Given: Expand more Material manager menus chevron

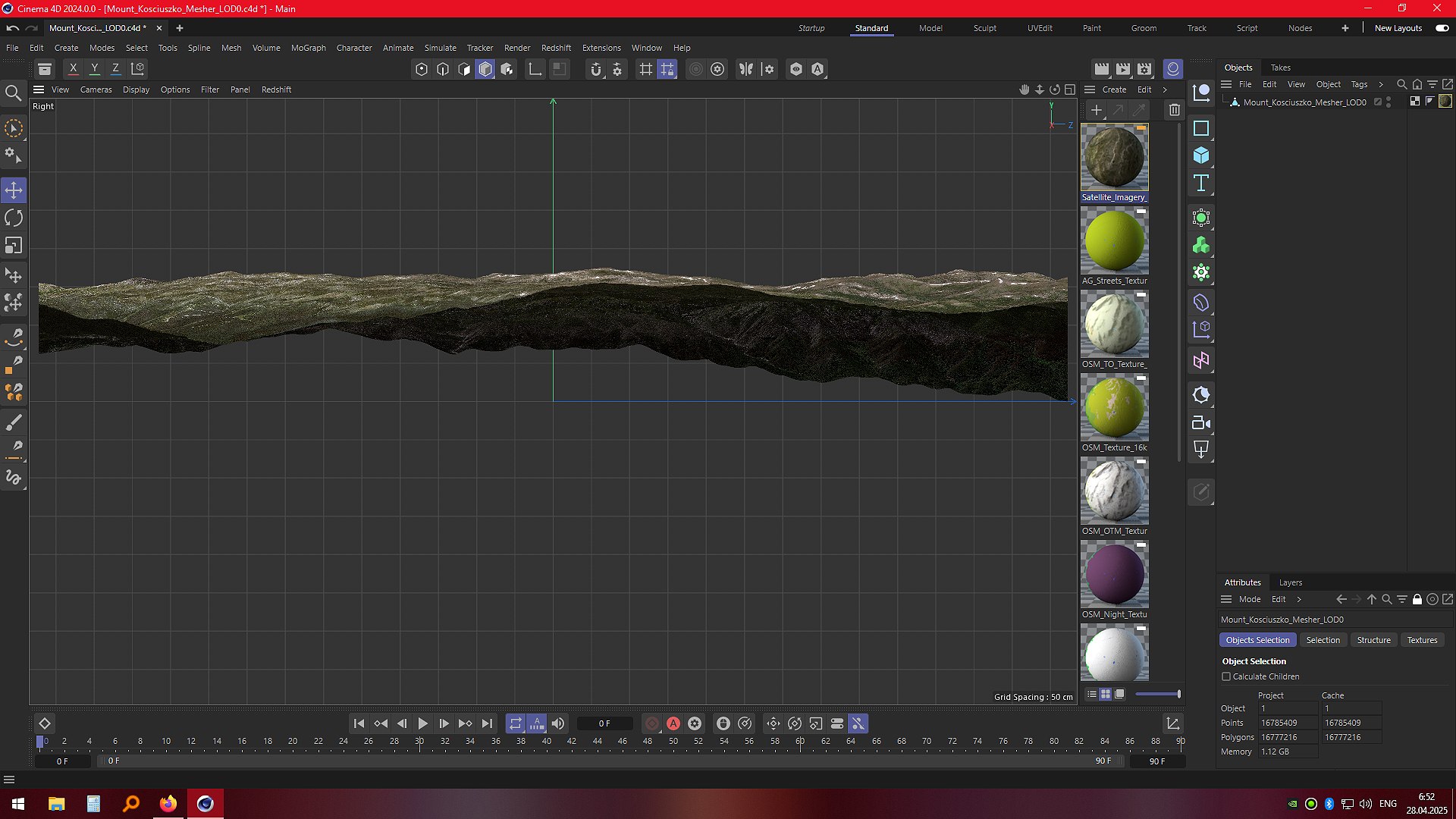Looking at the screenshot, I should pyautogui.click(x=1165, y=89).
